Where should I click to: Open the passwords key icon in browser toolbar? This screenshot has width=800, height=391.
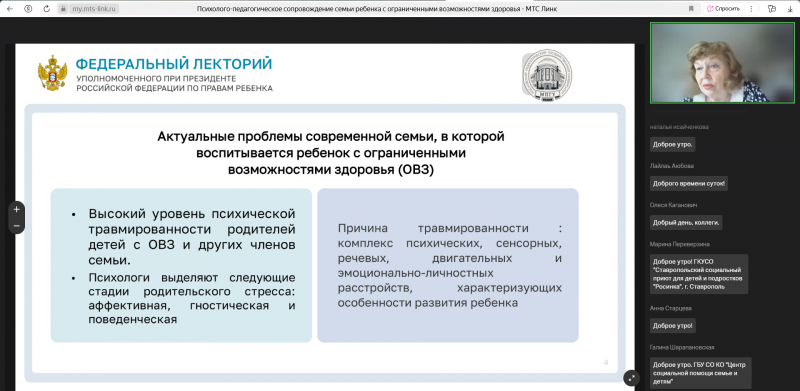(x=772, y=9)
